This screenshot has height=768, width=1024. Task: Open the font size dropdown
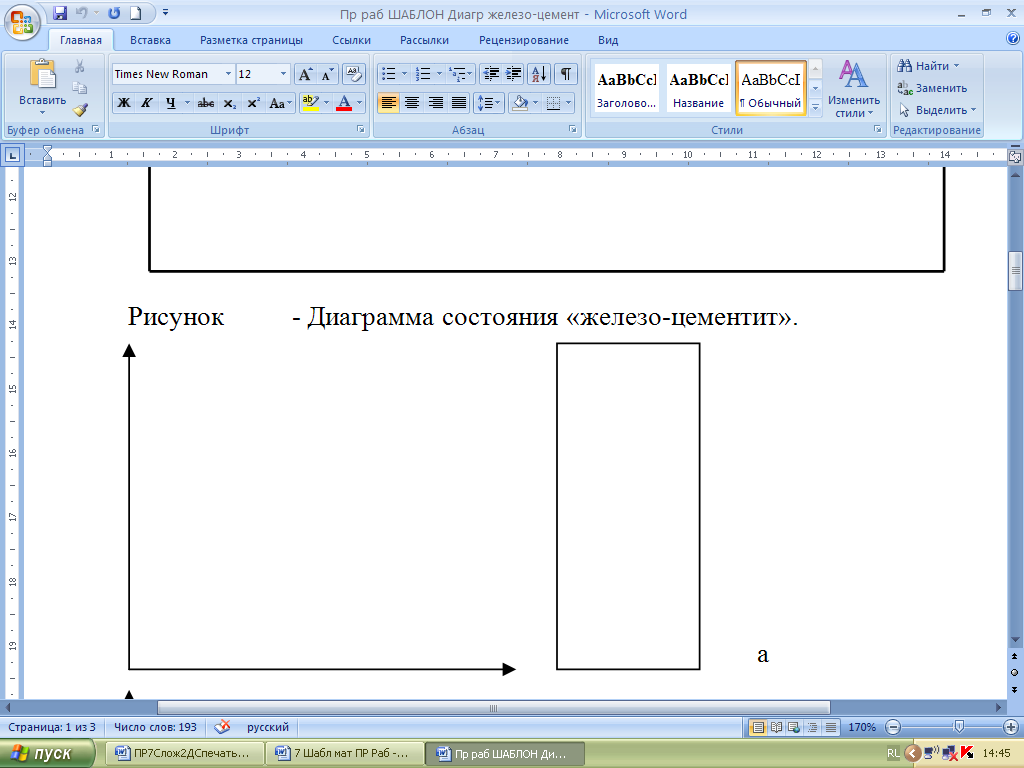point(283,74)
